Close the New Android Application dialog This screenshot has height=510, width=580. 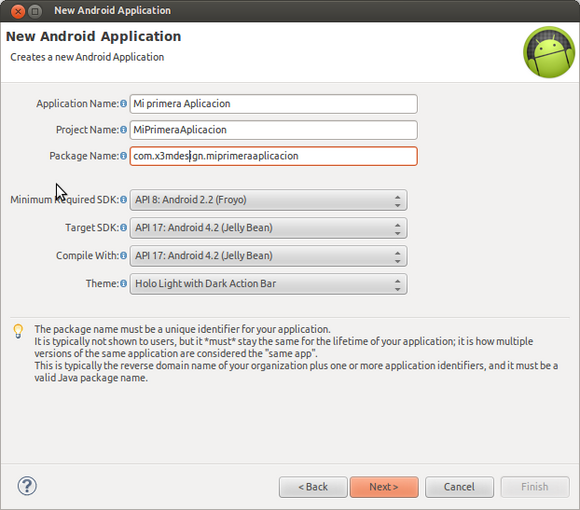point(18,11)
